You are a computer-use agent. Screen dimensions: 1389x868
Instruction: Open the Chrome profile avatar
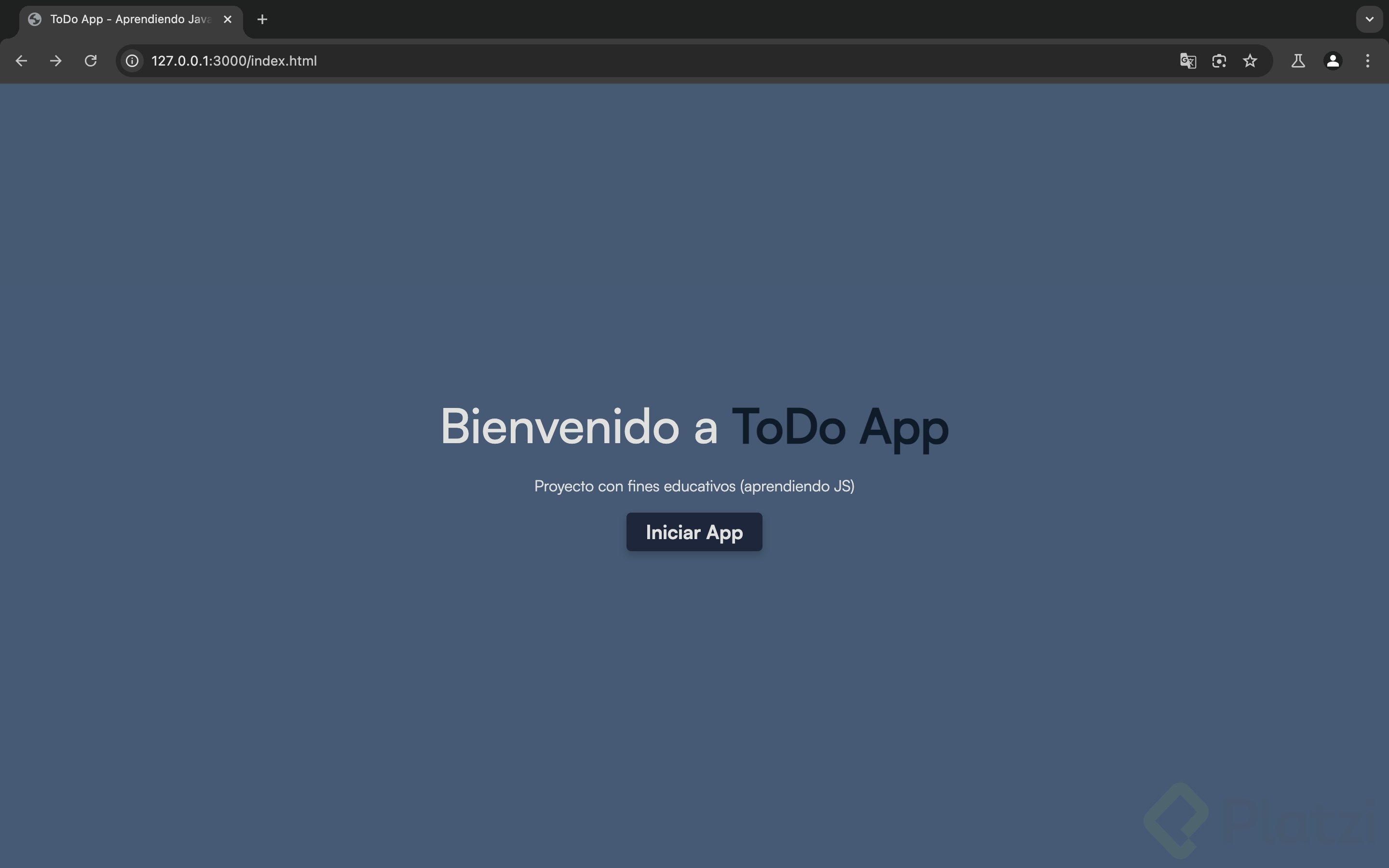point(1333,61)
